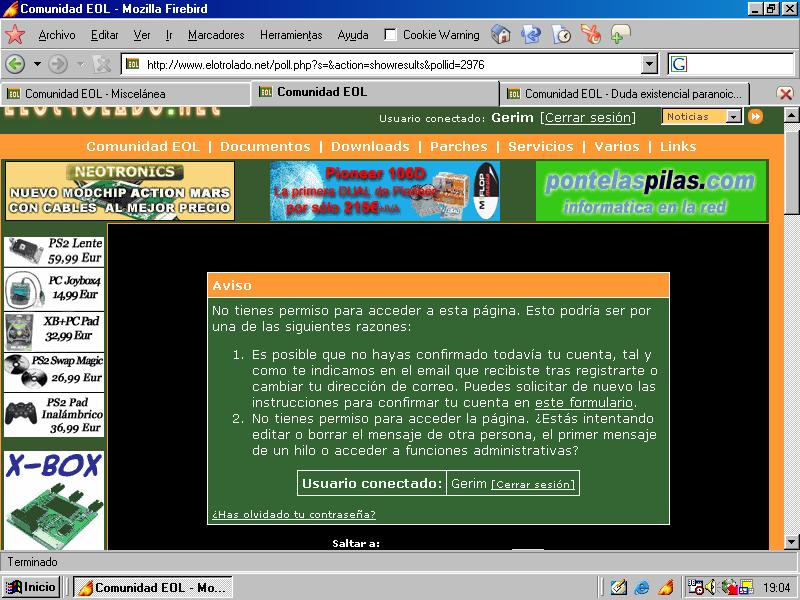Click the page scrollbar down arrow
This screenshot has width=800, height=600.
[791, 541]
